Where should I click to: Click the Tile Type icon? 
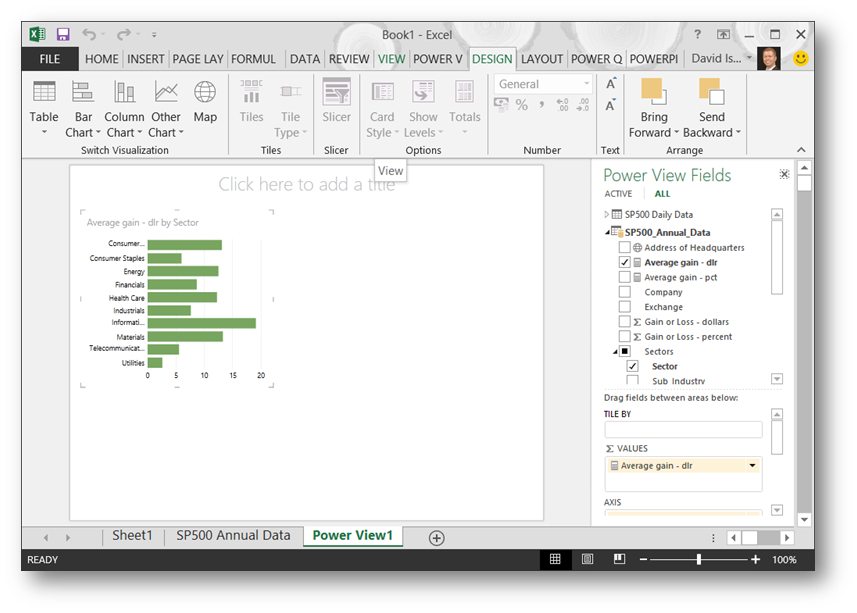click(290, 92)
